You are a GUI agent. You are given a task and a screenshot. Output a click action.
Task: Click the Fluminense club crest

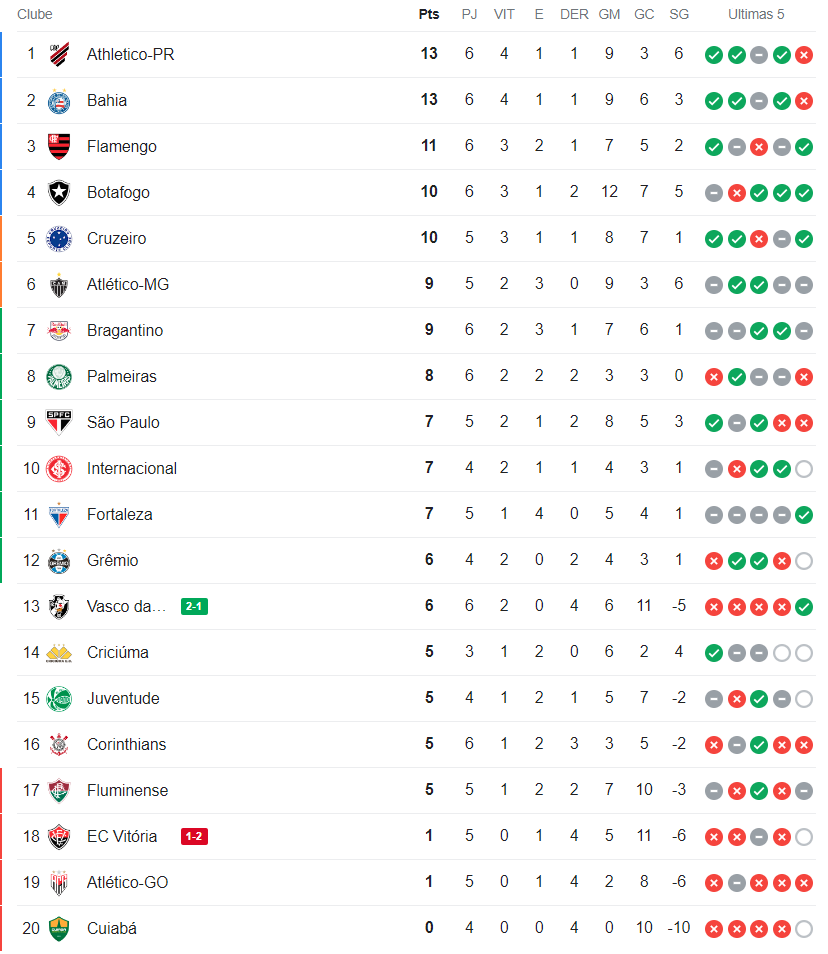(59, 790)
